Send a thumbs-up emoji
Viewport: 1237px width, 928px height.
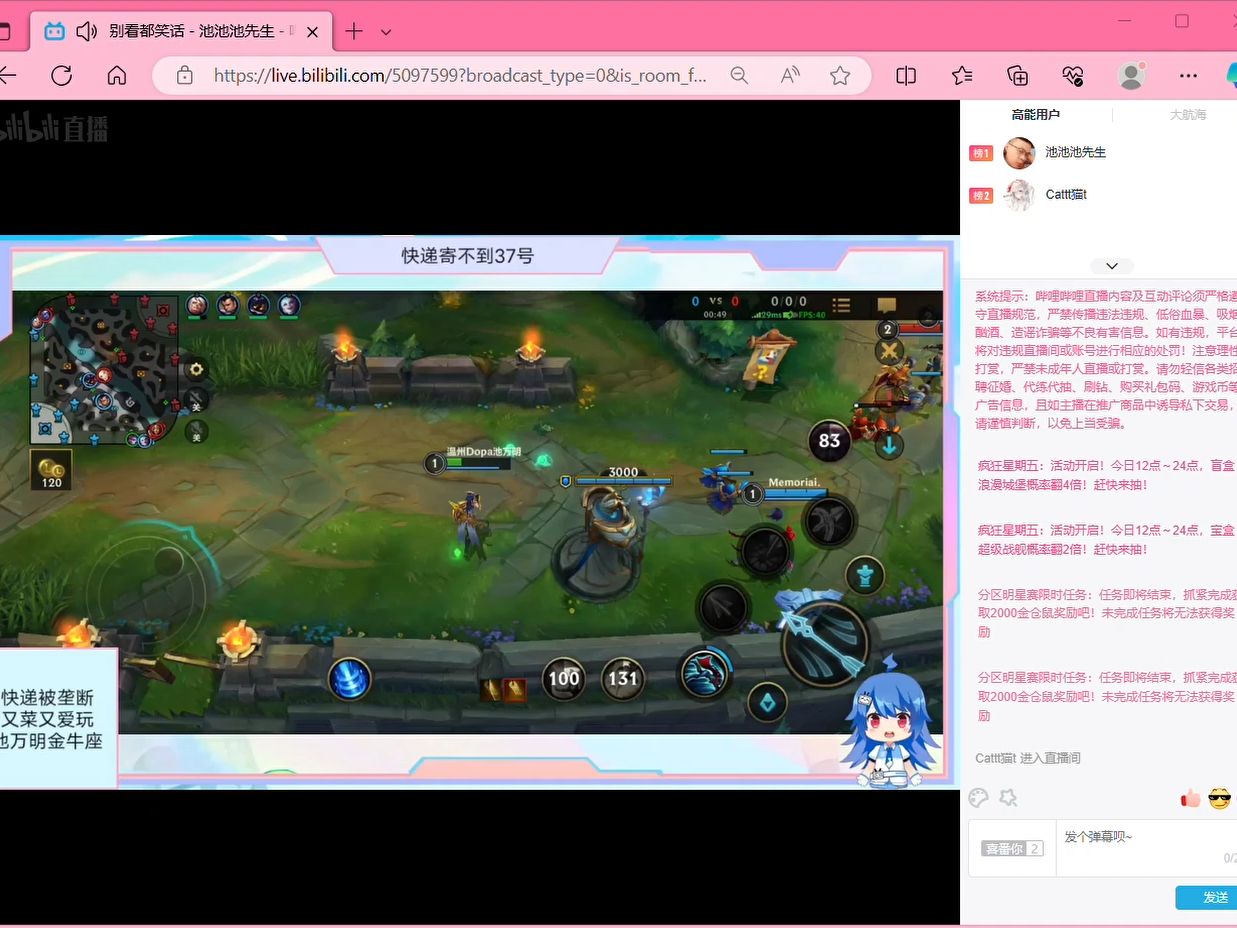coord(1190,798)
